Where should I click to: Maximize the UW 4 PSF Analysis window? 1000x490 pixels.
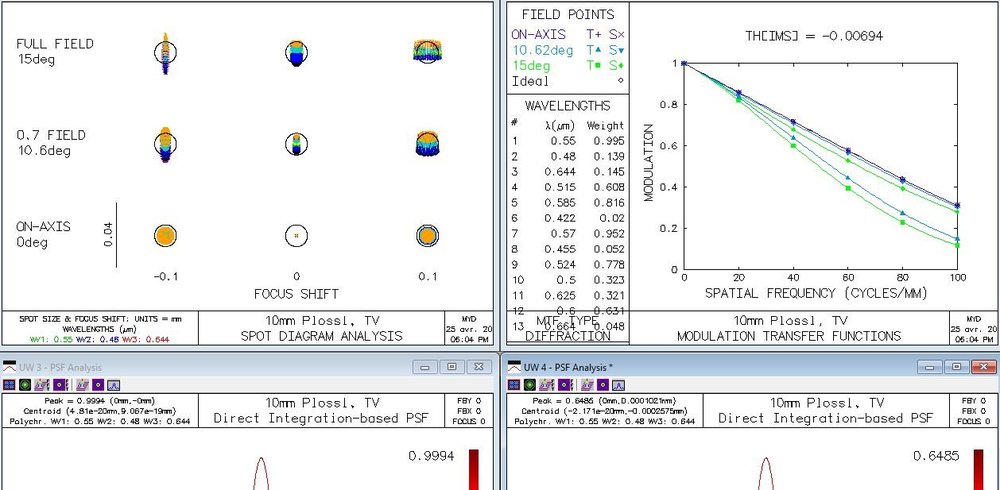coord(957,367)
